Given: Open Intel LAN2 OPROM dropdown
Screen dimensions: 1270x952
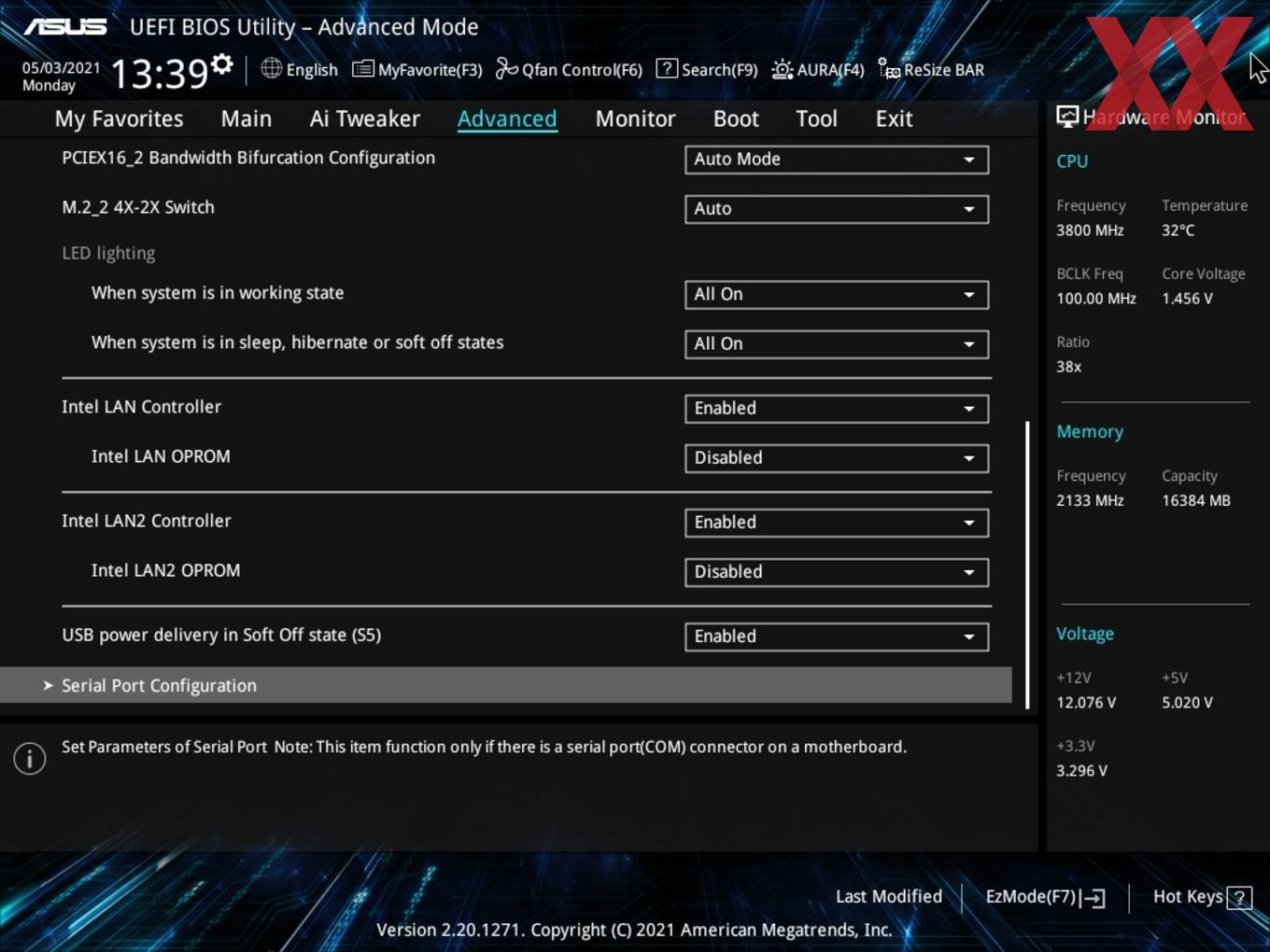Looking at the screenshot, I should [837, 572].
